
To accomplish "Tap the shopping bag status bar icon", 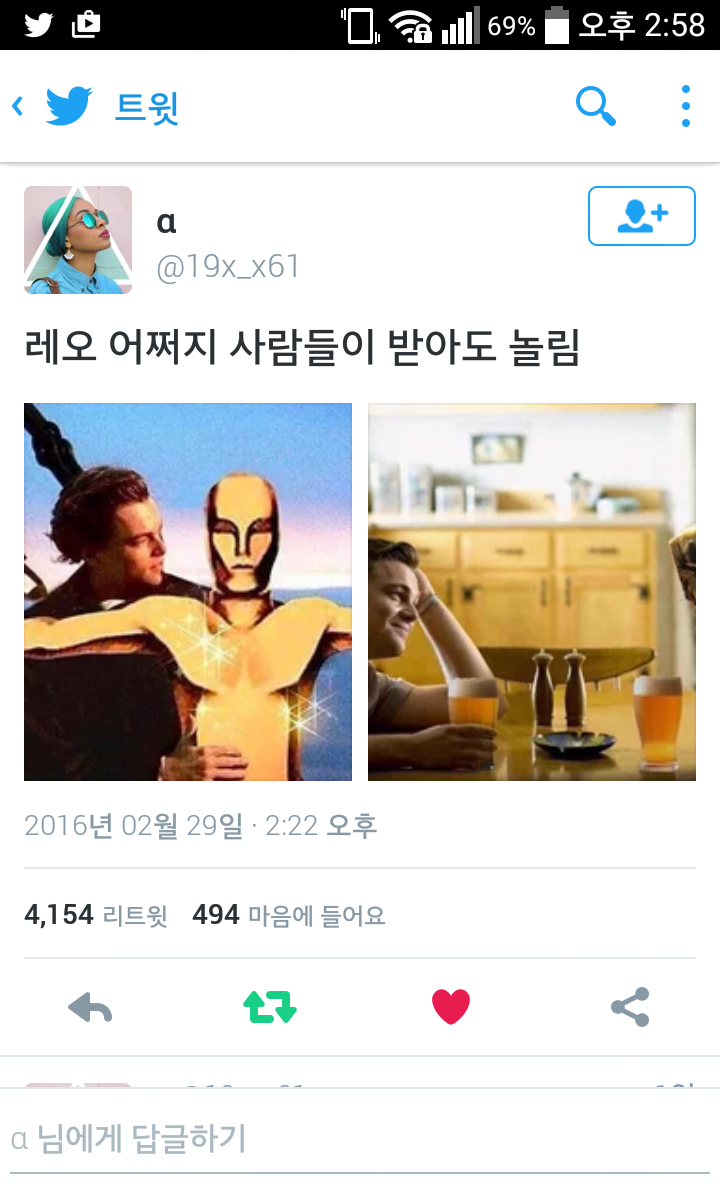I will 85,24.
